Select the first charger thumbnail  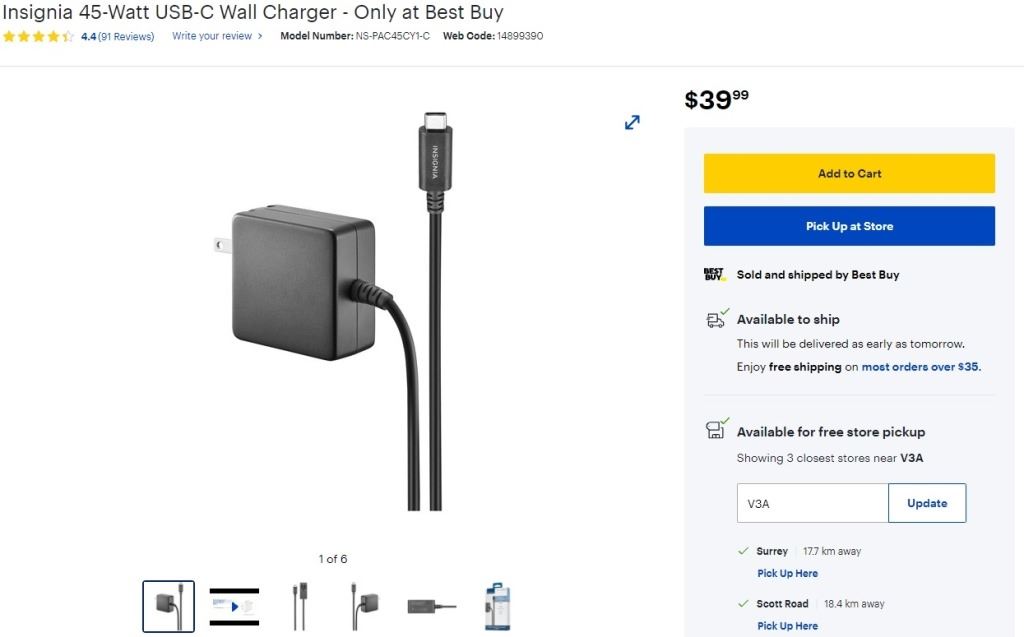click(168, 606)
